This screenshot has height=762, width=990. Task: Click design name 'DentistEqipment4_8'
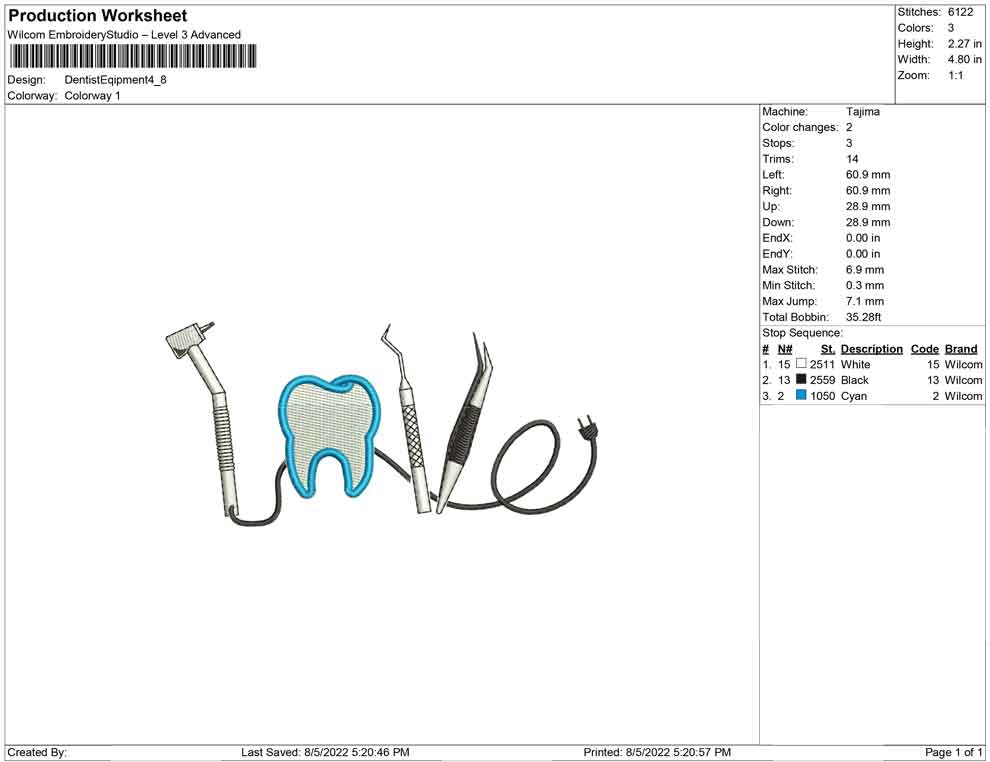click(x=116, y=80)
